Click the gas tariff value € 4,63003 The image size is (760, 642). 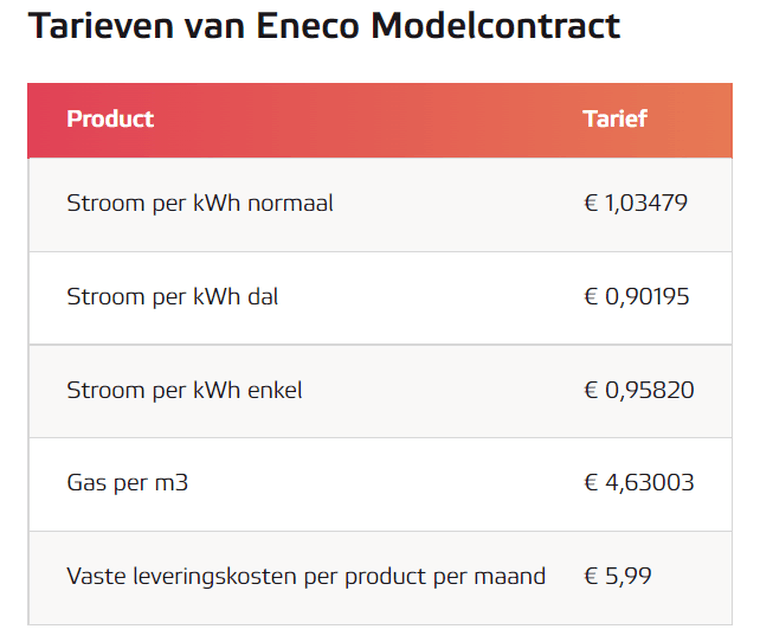(639, 483)
